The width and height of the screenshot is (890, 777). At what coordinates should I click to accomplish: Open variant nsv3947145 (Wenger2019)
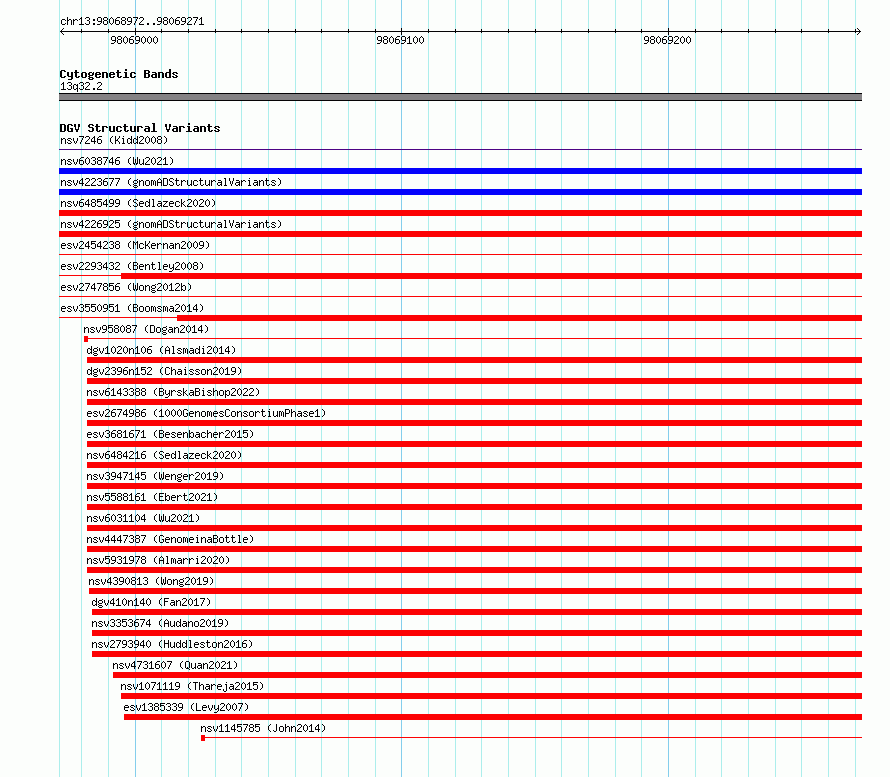pos(155,476)
